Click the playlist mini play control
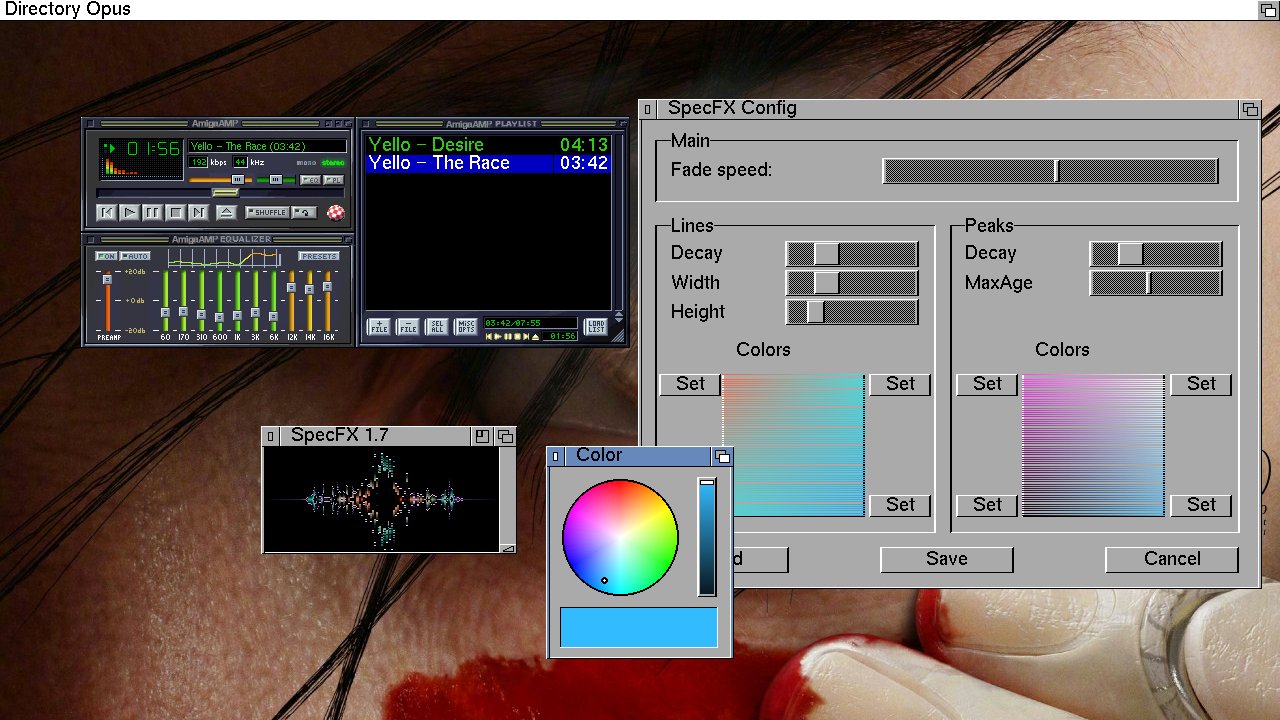 (x=498, y=337)
